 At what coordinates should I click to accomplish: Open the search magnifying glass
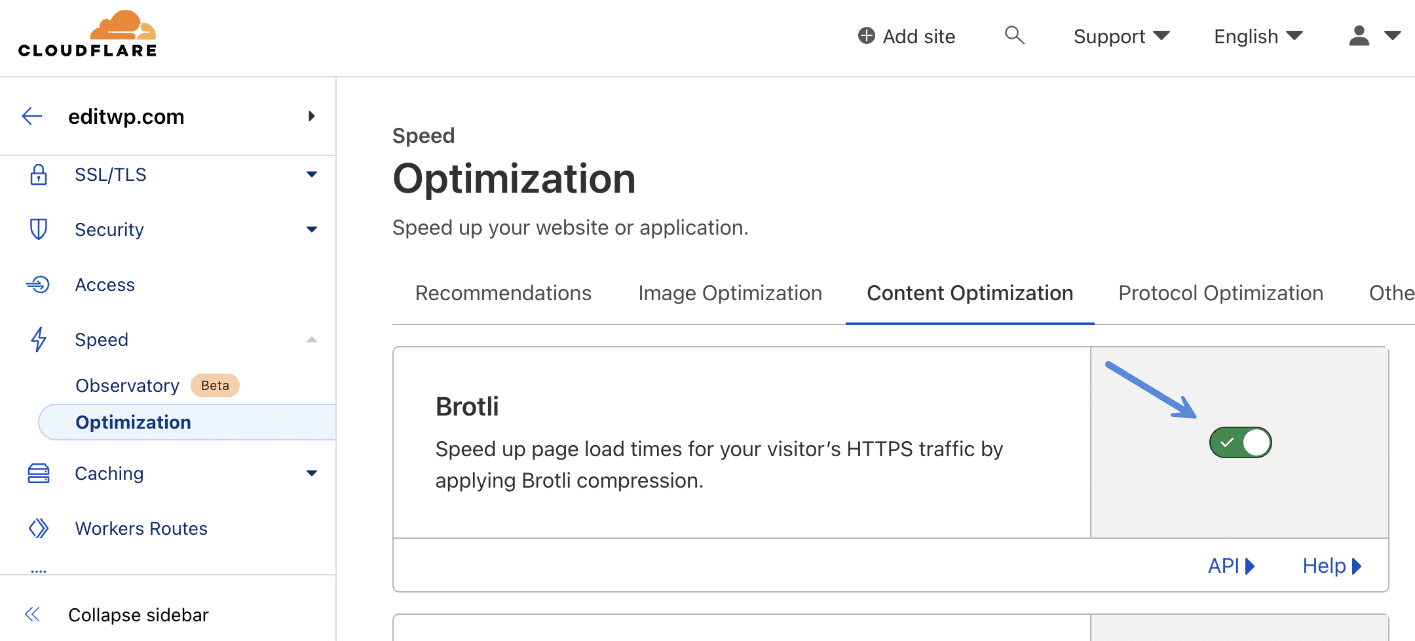click(x=1014, y=35)
